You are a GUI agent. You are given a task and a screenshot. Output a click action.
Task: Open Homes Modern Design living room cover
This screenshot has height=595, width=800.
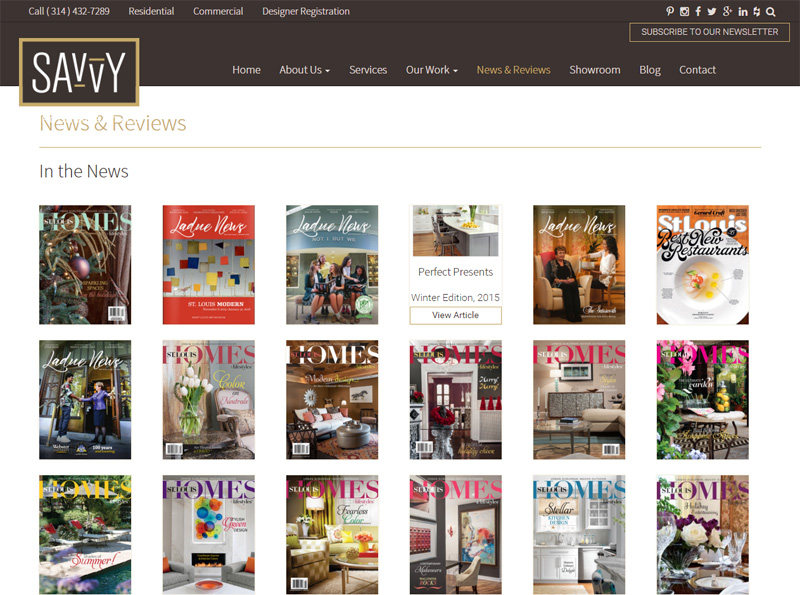coord(332,400)
